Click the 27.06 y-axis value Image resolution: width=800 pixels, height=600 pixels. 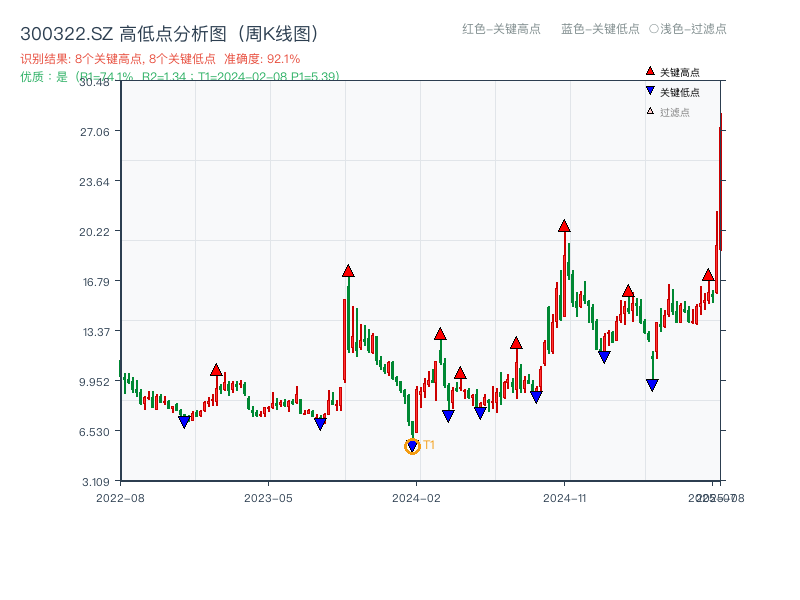(x=95, y=132)
